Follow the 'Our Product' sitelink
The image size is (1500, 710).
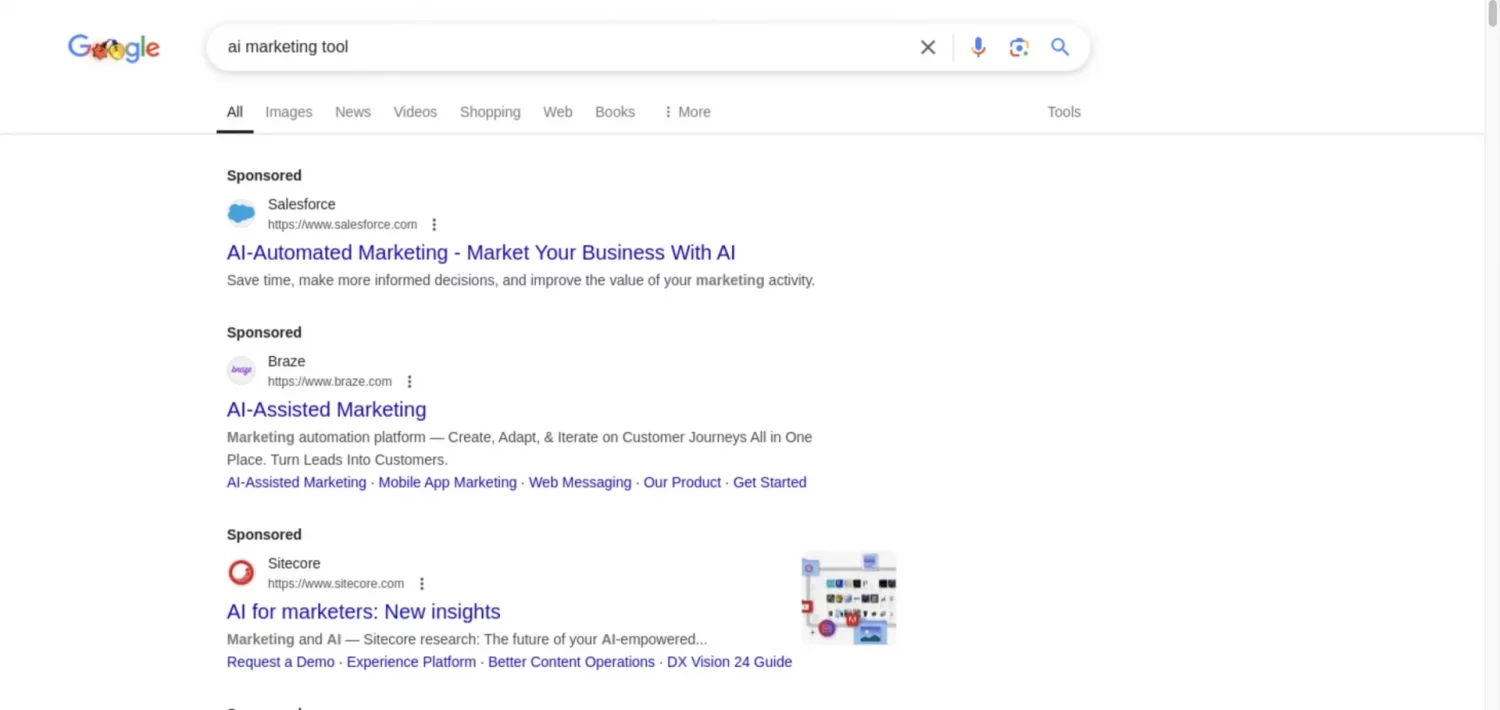[682, 482]
